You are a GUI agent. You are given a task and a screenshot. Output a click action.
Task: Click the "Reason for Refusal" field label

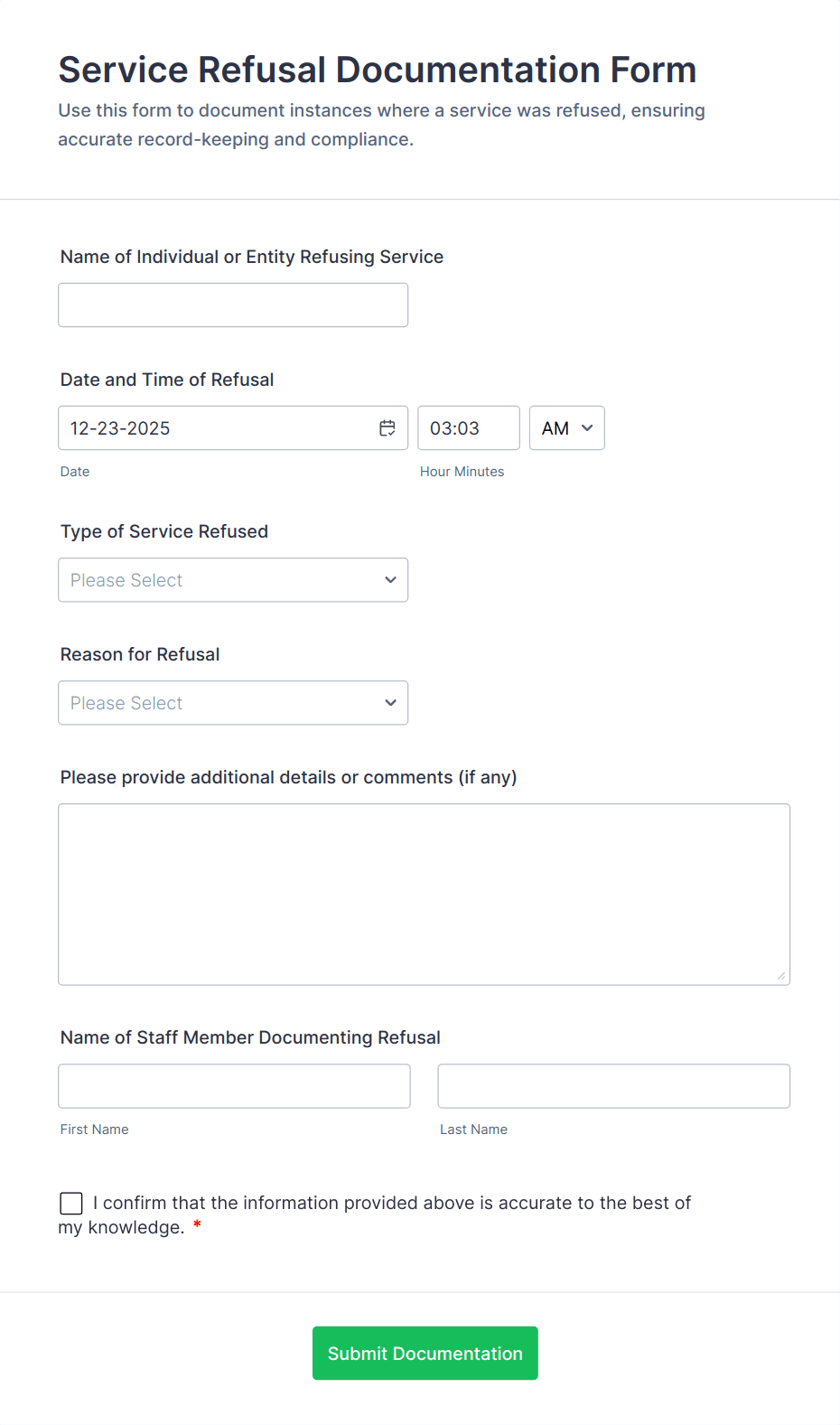(140, 654)
